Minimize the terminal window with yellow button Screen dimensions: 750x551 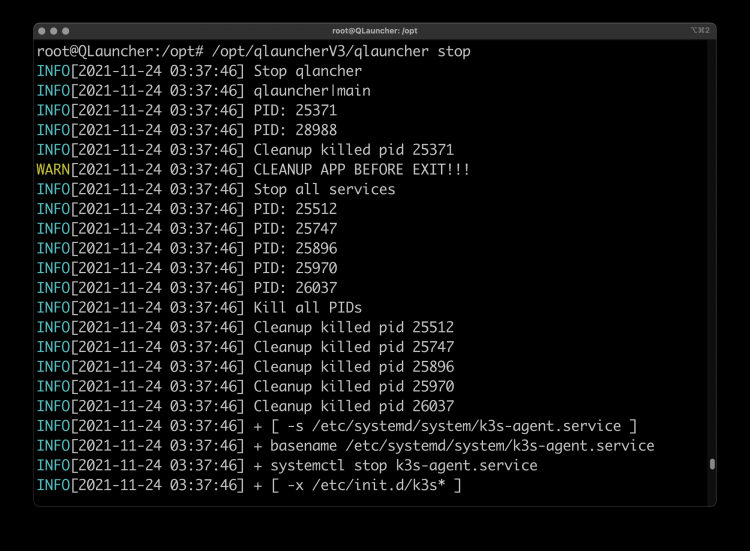54,31
